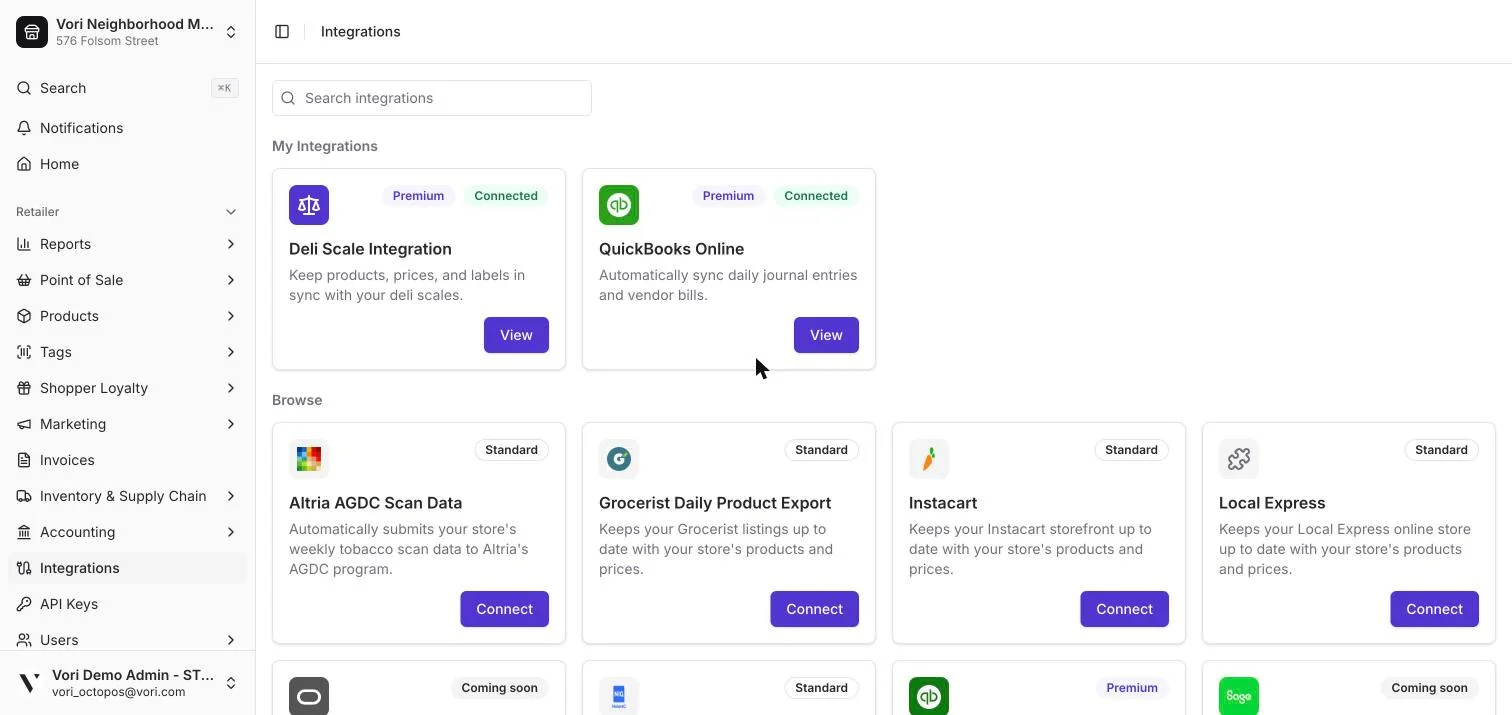The height and width of the screenshot is (715, 1512).
Task: Open Search in the sidebar
Action: click(x=127, y=88)
